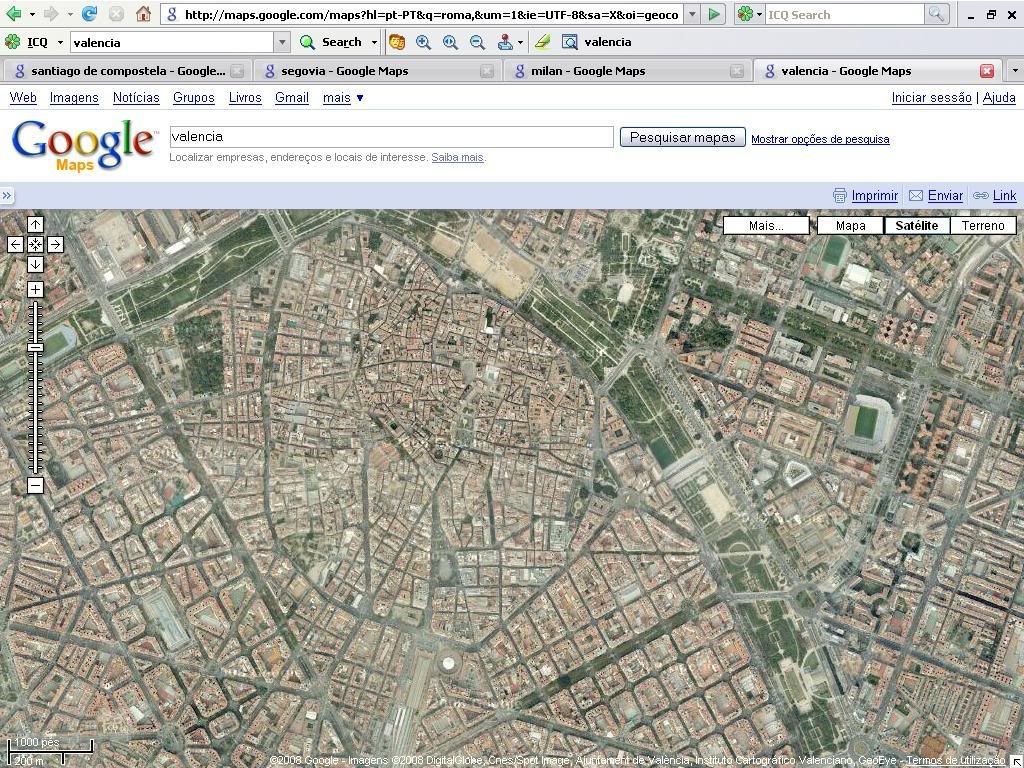
Task: Click the browser home icon
Action: 143,14
